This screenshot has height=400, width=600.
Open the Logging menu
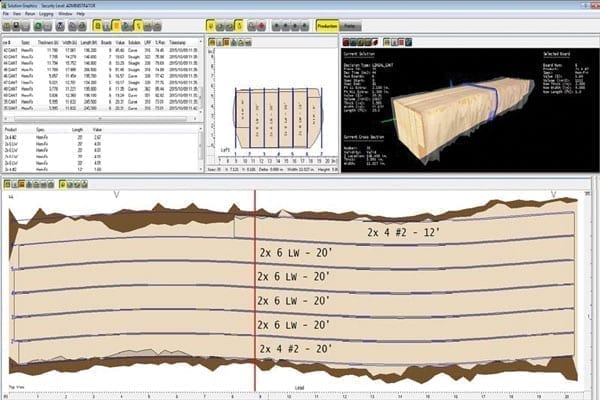(46, 14)
